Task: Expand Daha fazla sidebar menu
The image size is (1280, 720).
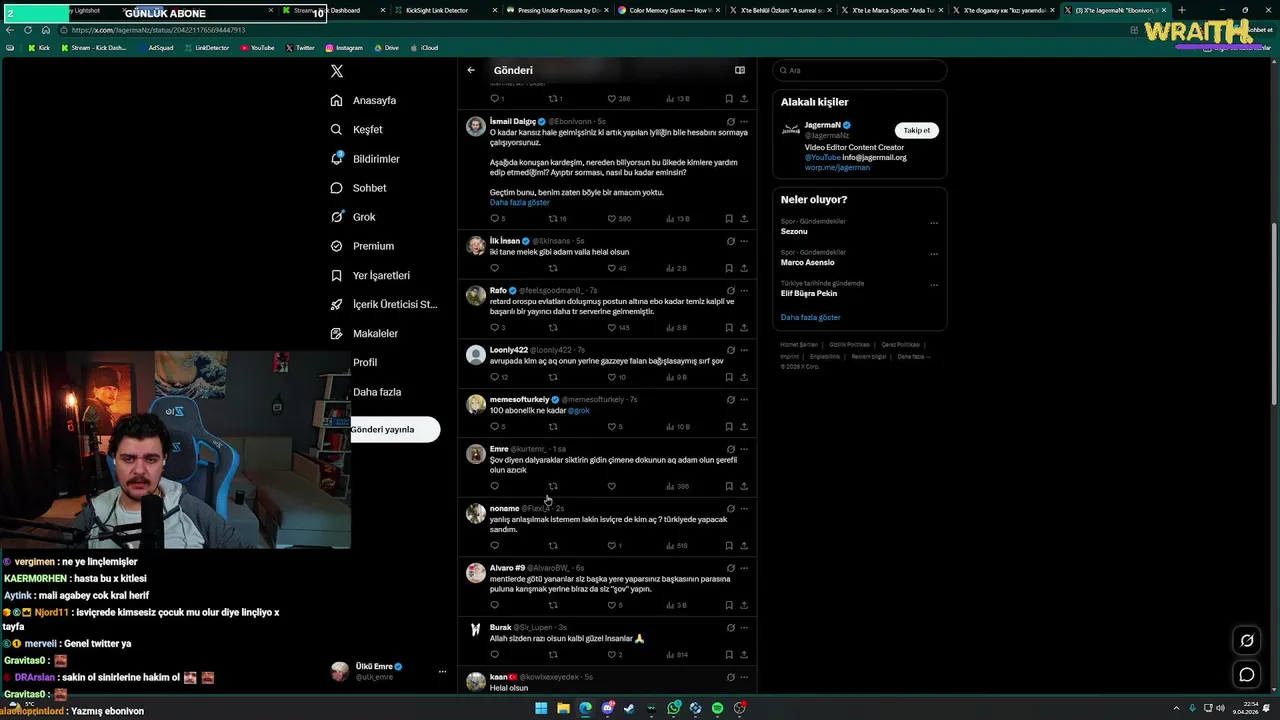Action: (x=376, y=392)
